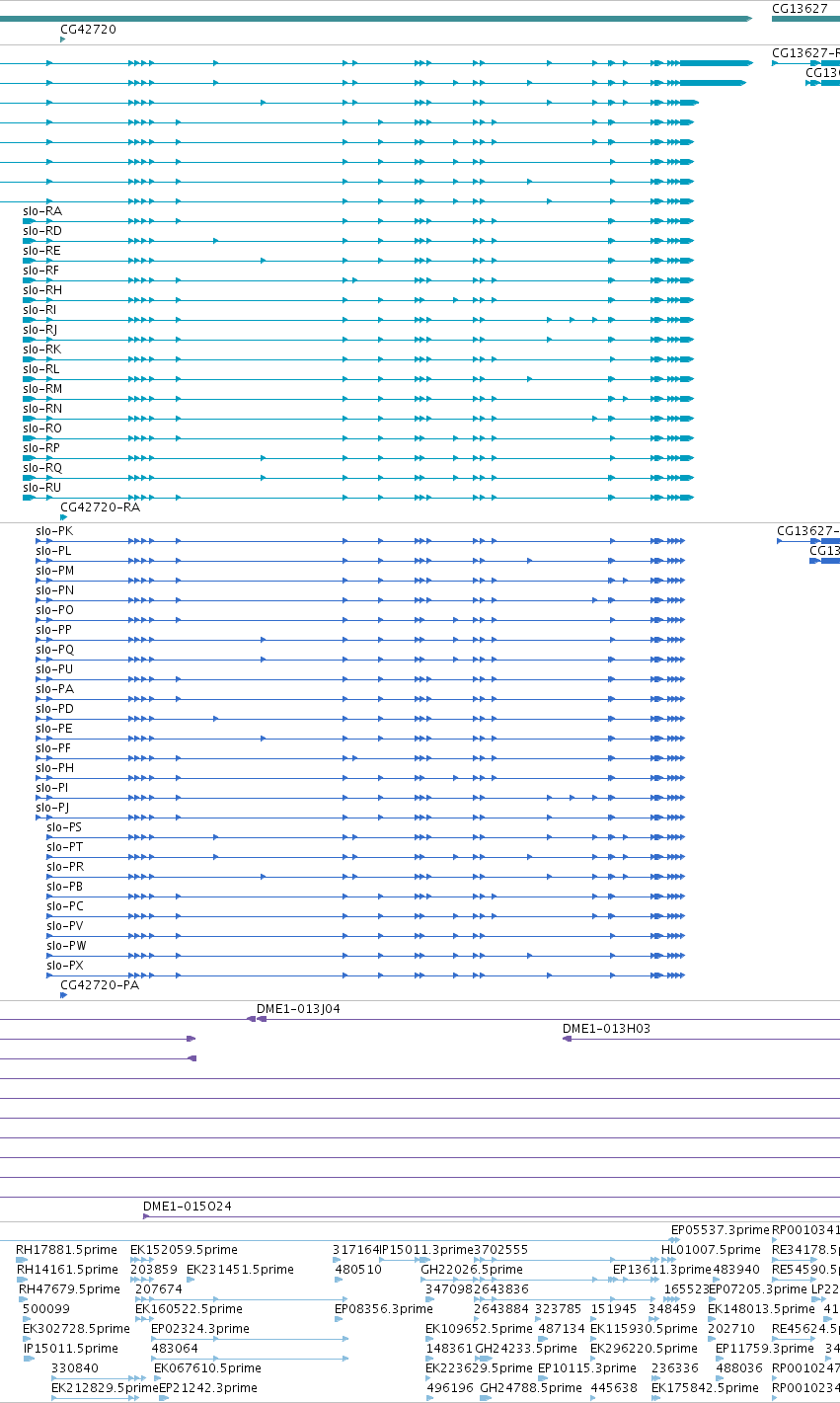Select the slo-PE protein label

tap(53, 729)
